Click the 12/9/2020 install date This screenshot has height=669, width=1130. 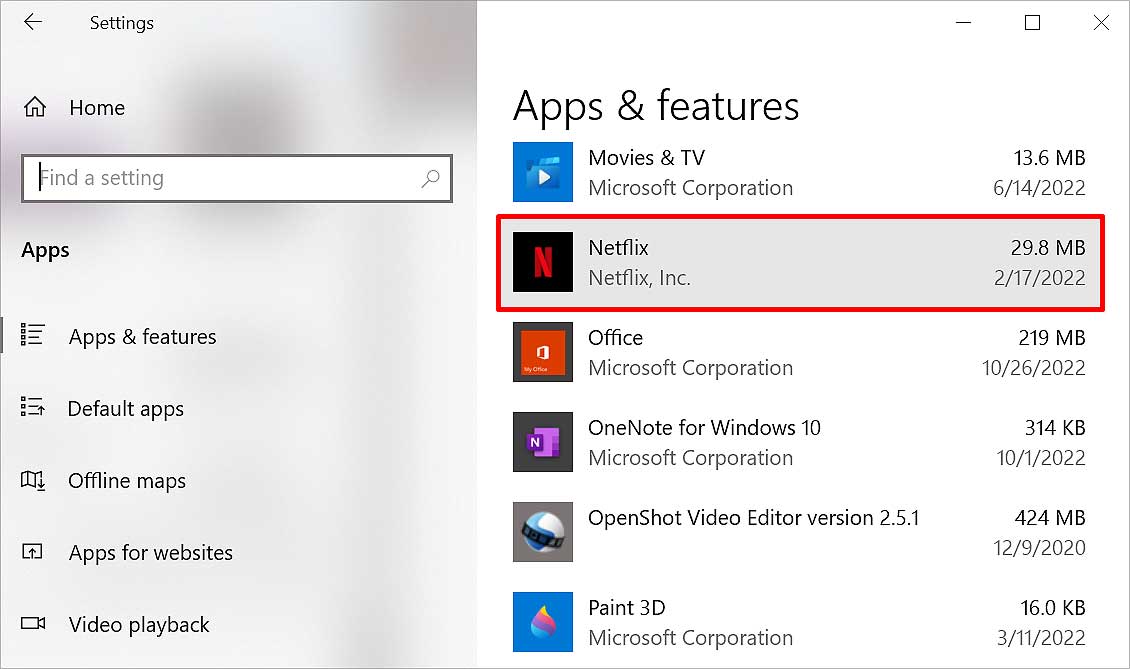click(1039, 548)
